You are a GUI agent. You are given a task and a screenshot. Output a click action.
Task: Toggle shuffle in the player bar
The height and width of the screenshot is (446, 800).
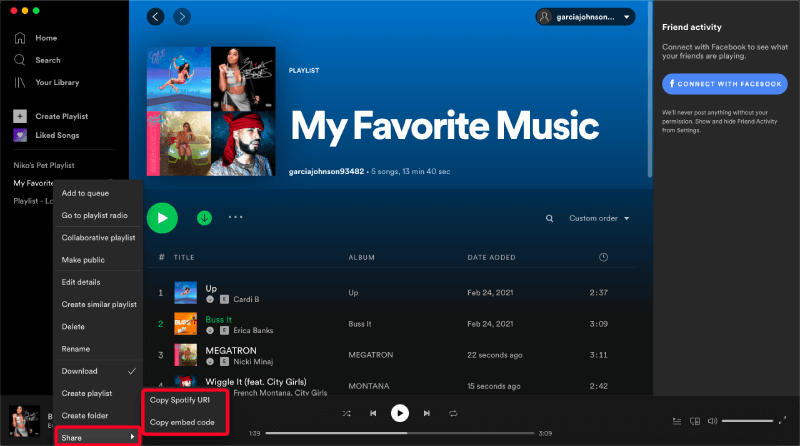click(x=346, y=413)
